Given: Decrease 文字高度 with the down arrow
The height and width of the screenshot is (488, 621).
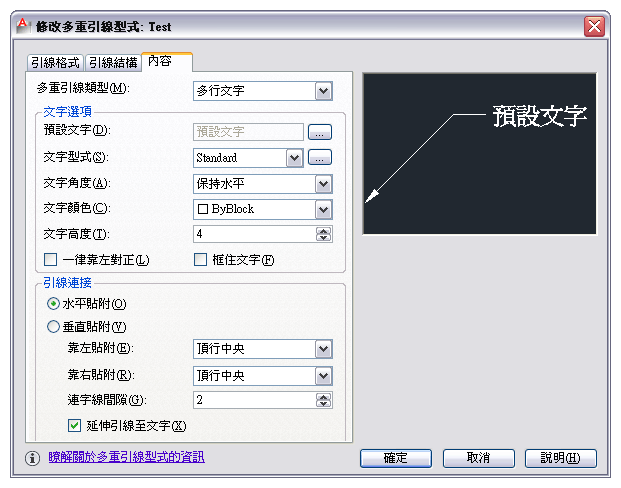Looking at the screenshot, I should (x=324, y=238).
